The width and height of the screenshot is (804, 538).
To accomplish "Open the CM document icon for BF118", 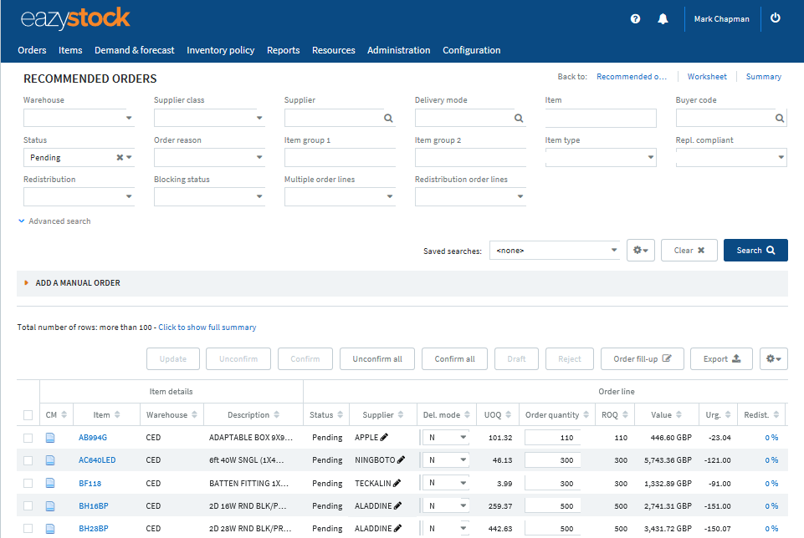I will point(50,483).
